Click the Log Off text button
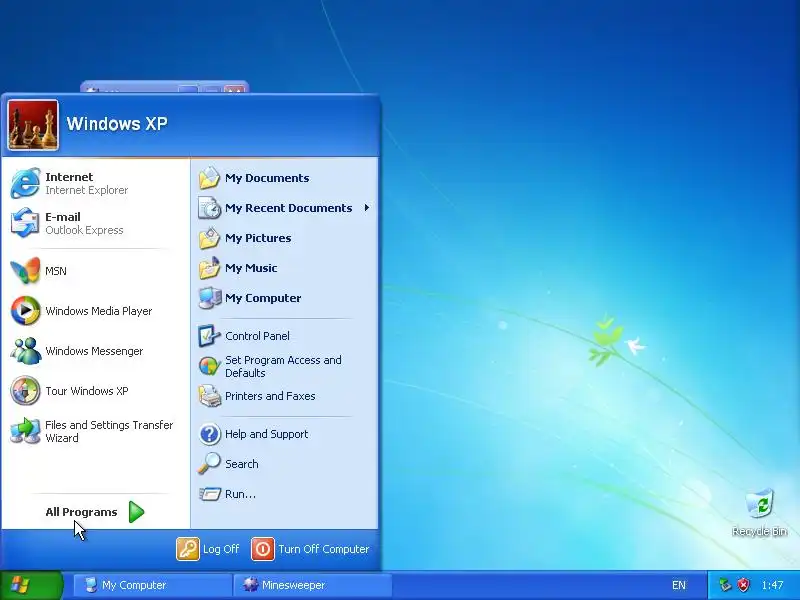 (x=220, y=549)
